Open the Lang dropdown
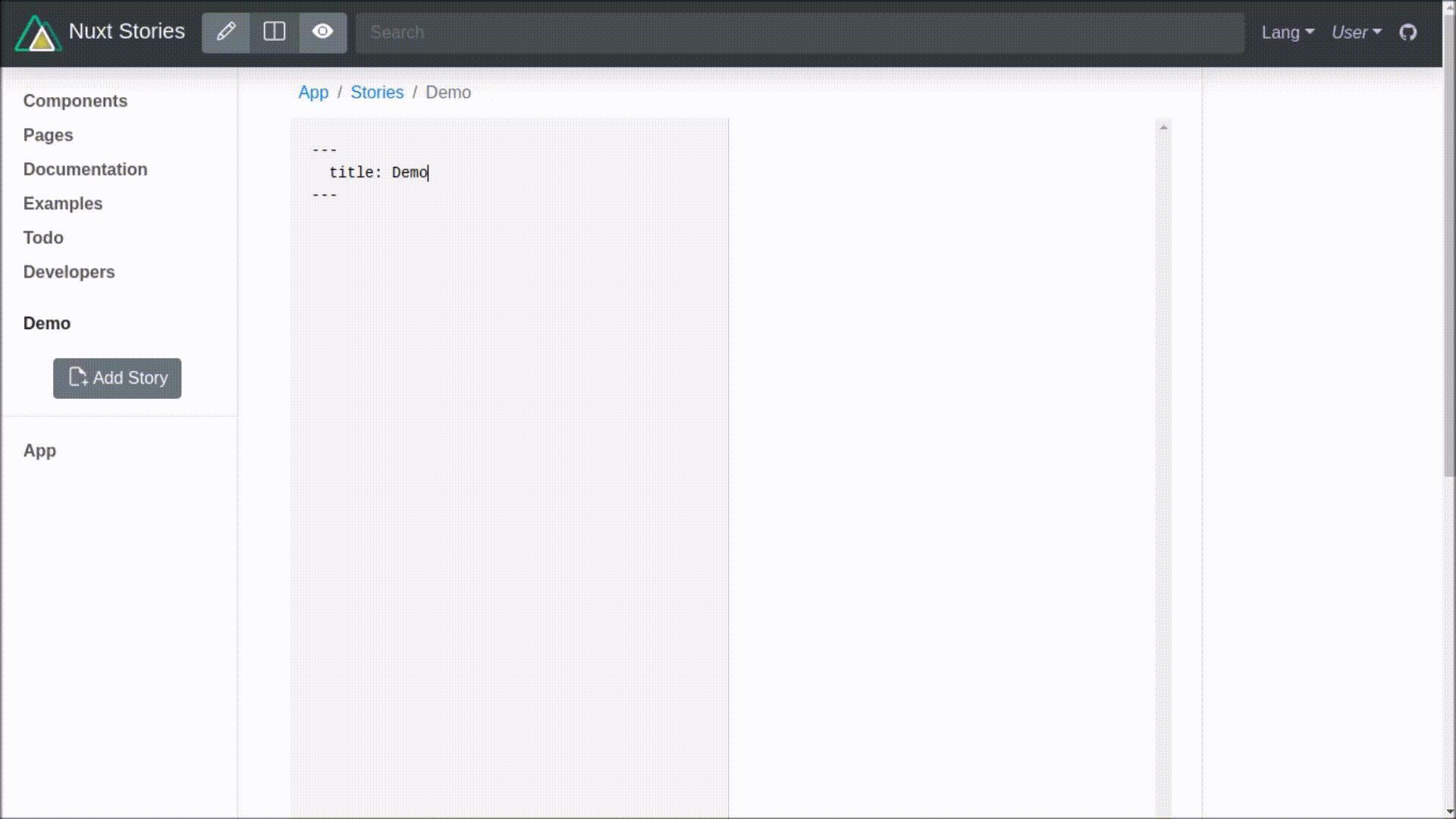Screen dimensions: 1456x819 1287,33
